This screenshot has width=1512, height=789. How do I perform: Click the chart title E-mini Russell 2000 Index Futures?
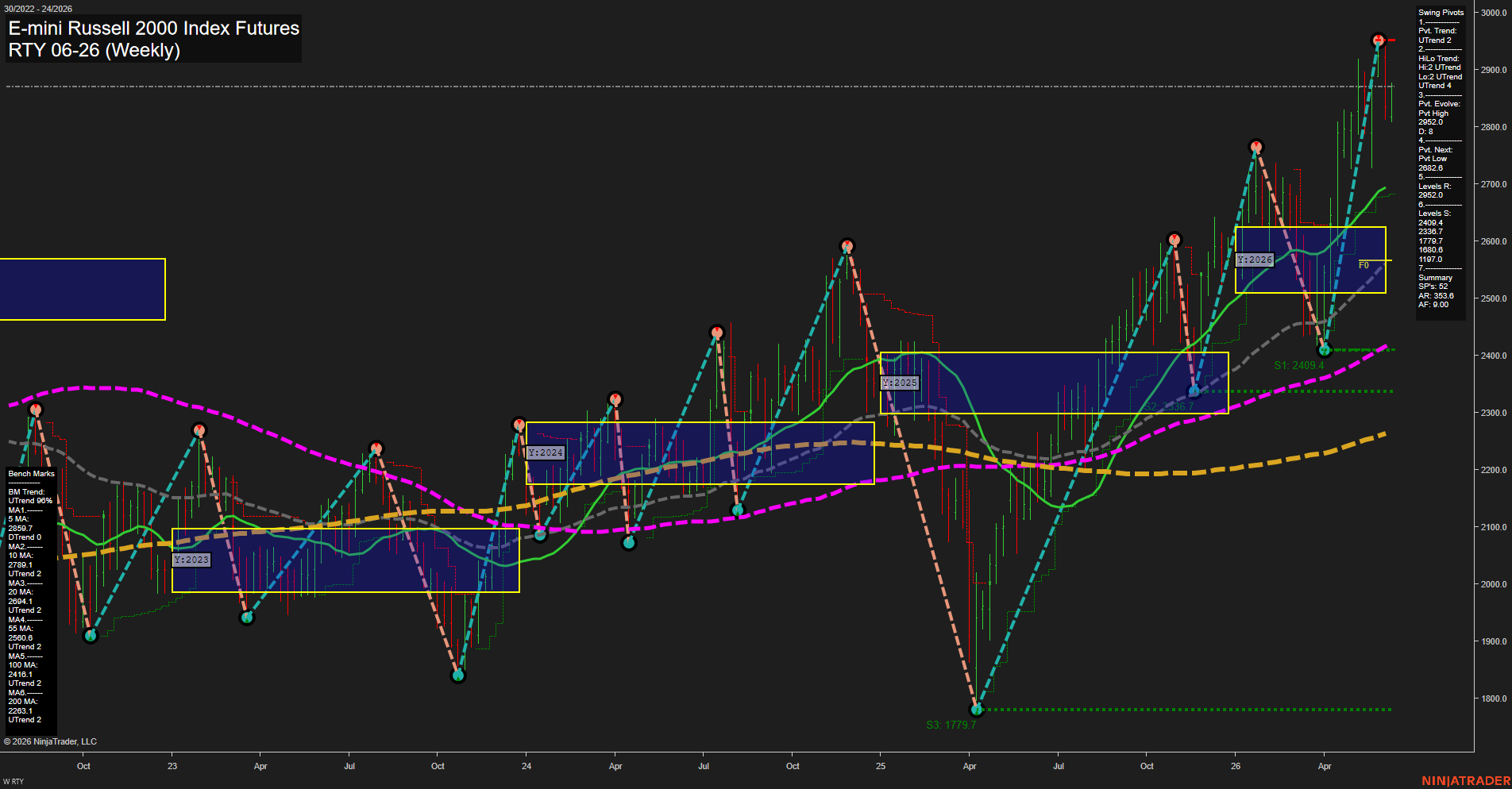pos(154,28)
